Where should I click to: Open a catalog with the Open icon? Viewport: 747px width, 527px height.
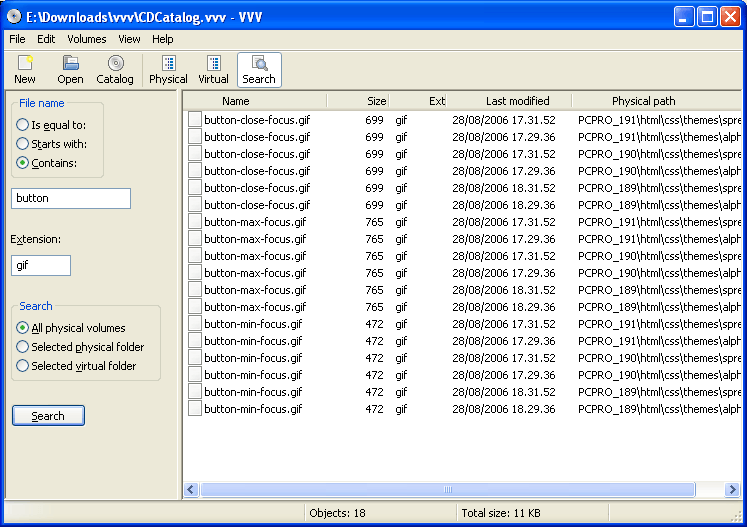pyautogui.click(x=70, y=70)
